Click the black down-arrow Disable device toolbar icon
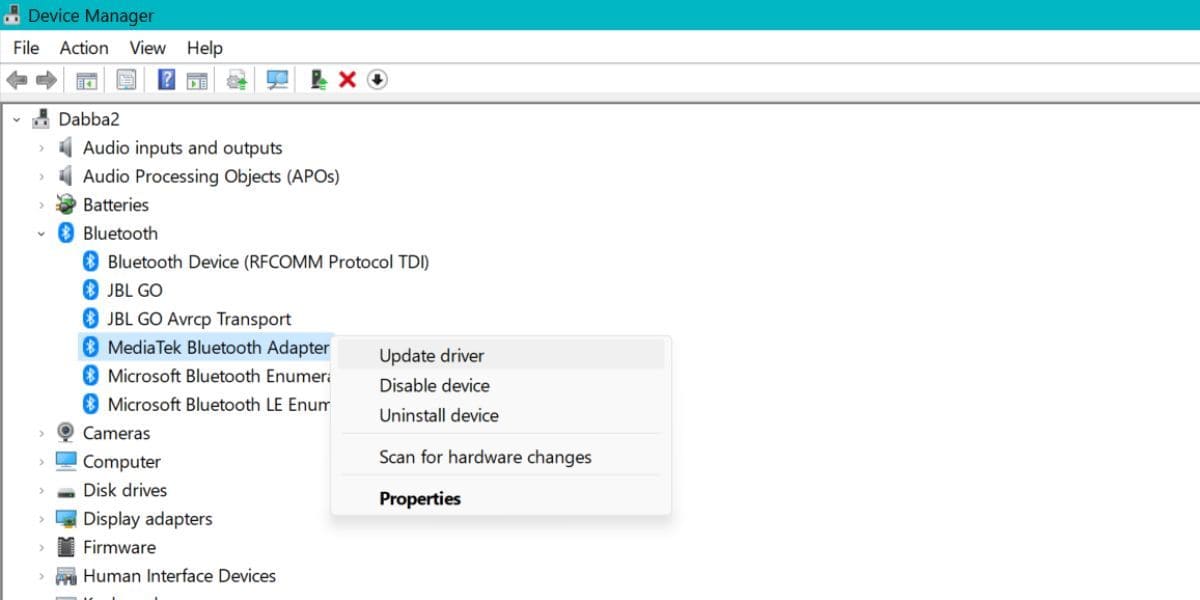 [377, 80]
